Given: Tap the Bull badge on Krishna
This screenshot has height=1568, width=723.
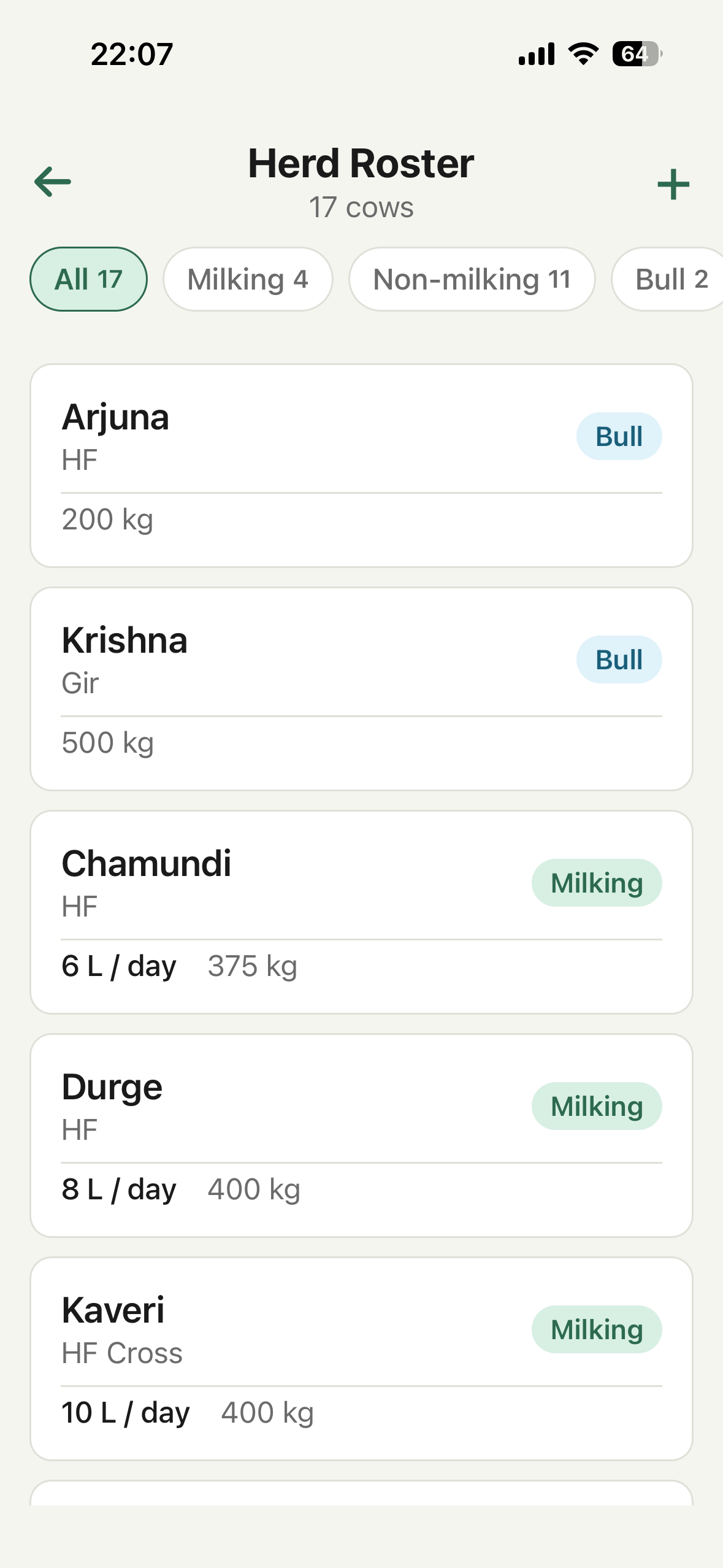Looking at the screenshot, I should pyautogui.click(x=619, y=660).
